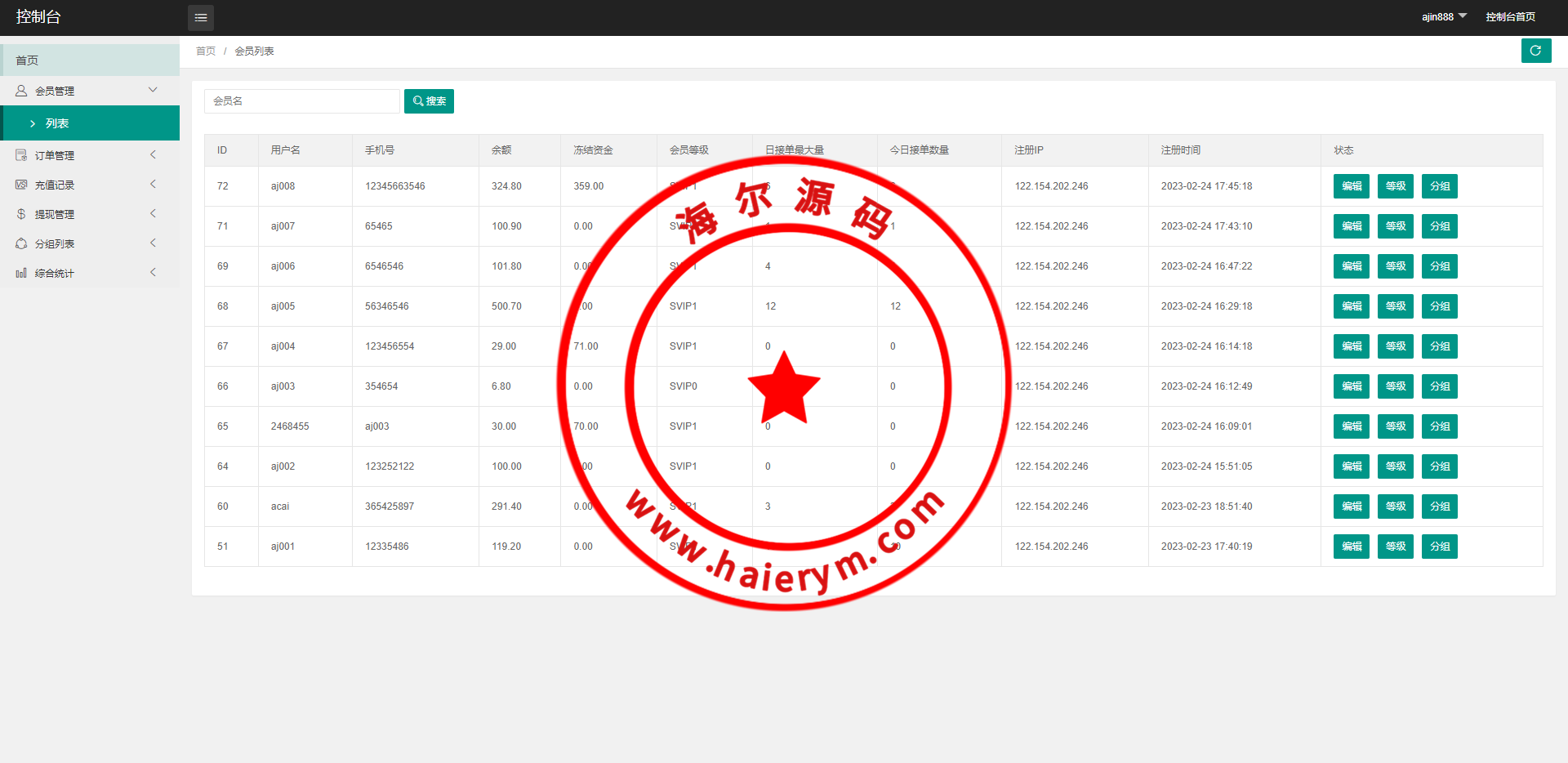Click the withdrawal management dollar icon
The width and height of the screenshot is (1568, 763).
click(21, 214)
